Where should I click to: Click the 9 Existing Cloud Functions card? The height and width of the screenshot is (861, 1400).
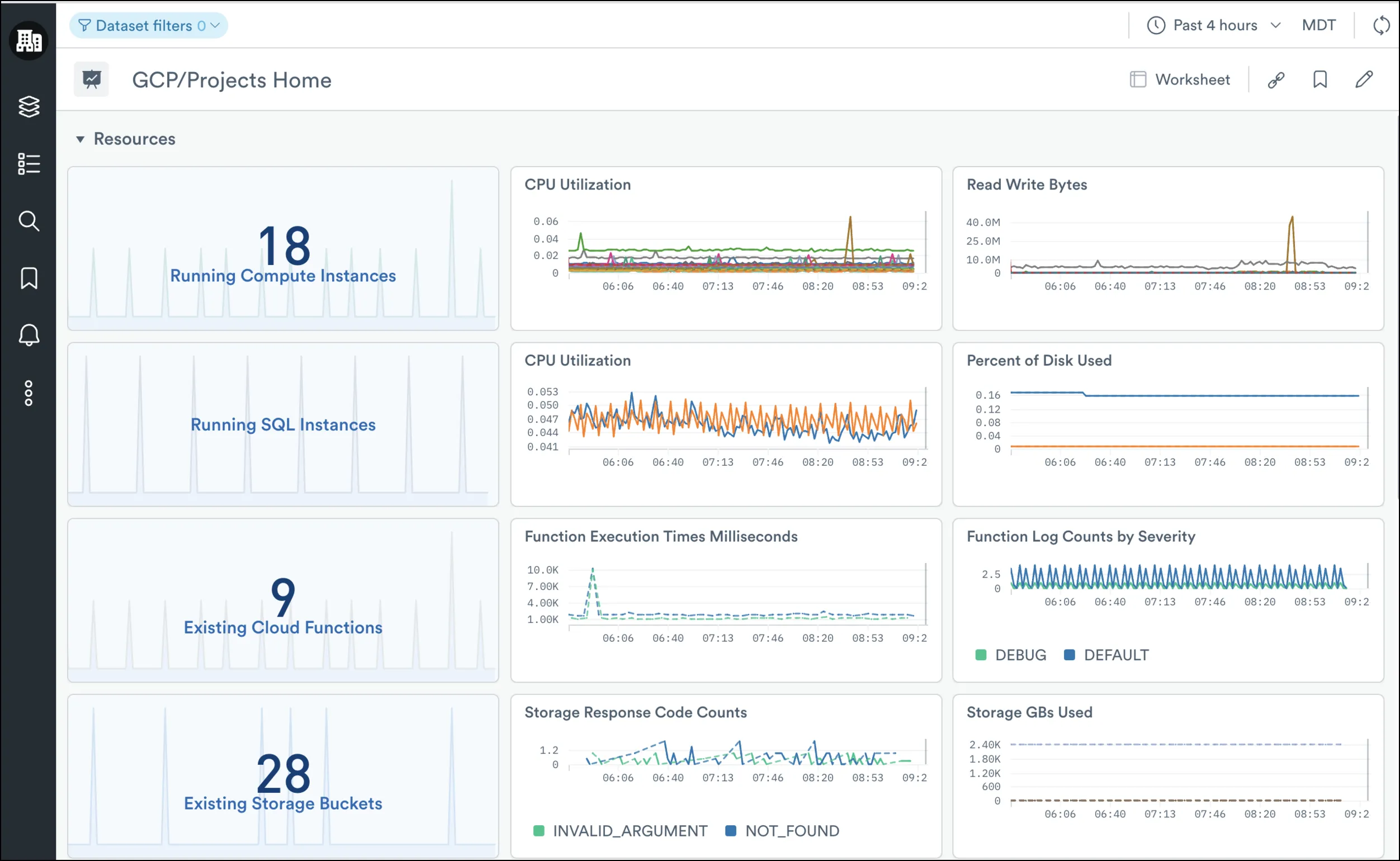(283, 600)
